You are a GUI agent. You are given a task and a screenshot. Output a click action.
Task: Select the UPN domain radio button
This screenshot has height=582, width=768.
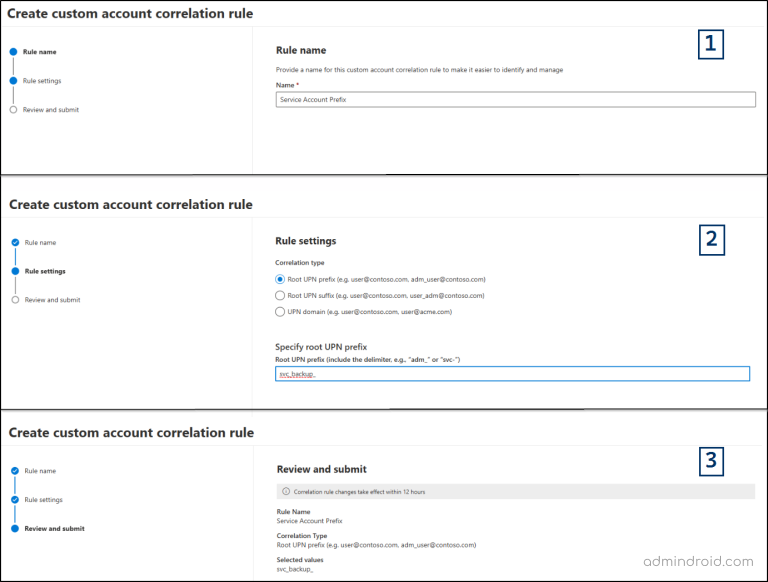pyautogui.click(x=280, y=312)
